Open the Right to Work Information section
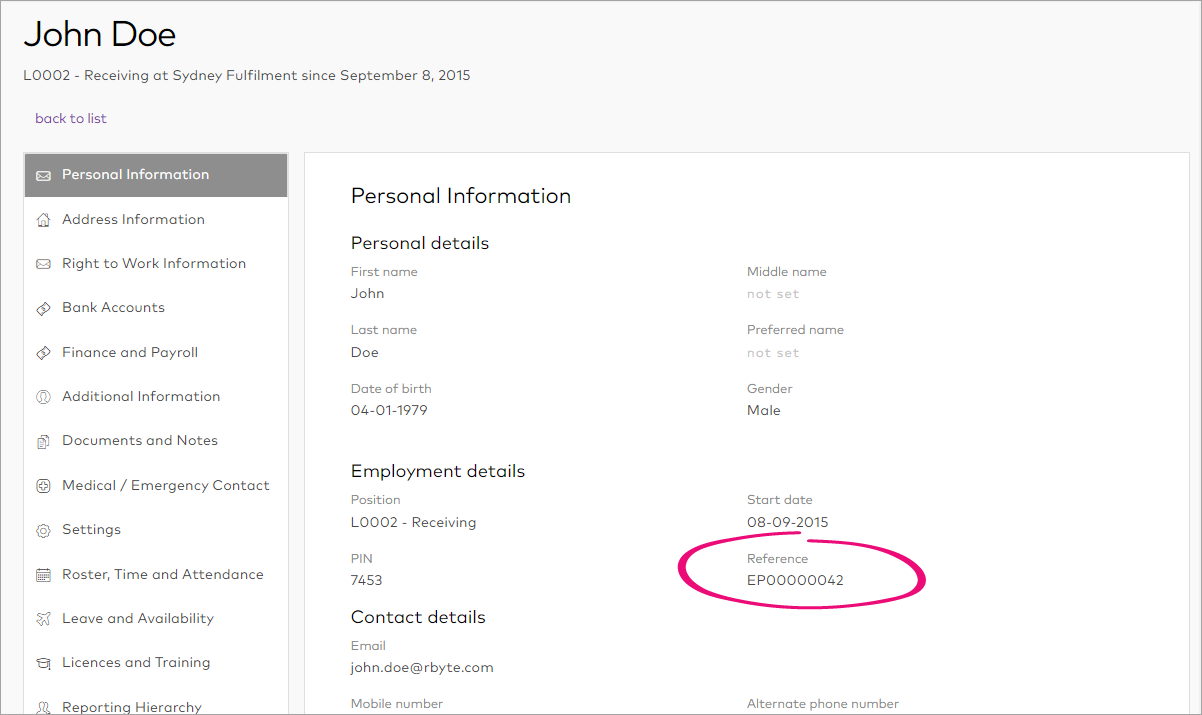The height and width of the screenshot is (715, 1202). [x=153, y=264]
